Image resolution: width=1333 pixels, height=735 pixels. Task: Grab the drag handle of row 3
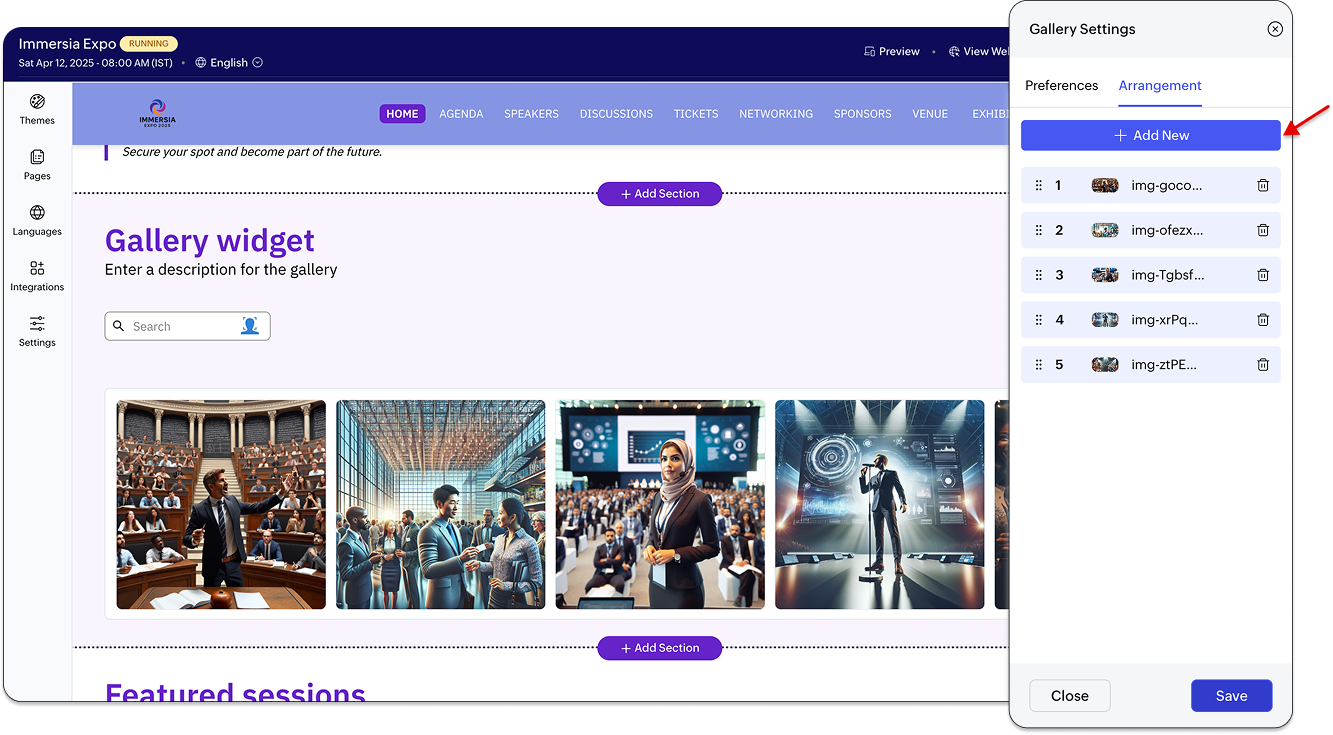1038,275
